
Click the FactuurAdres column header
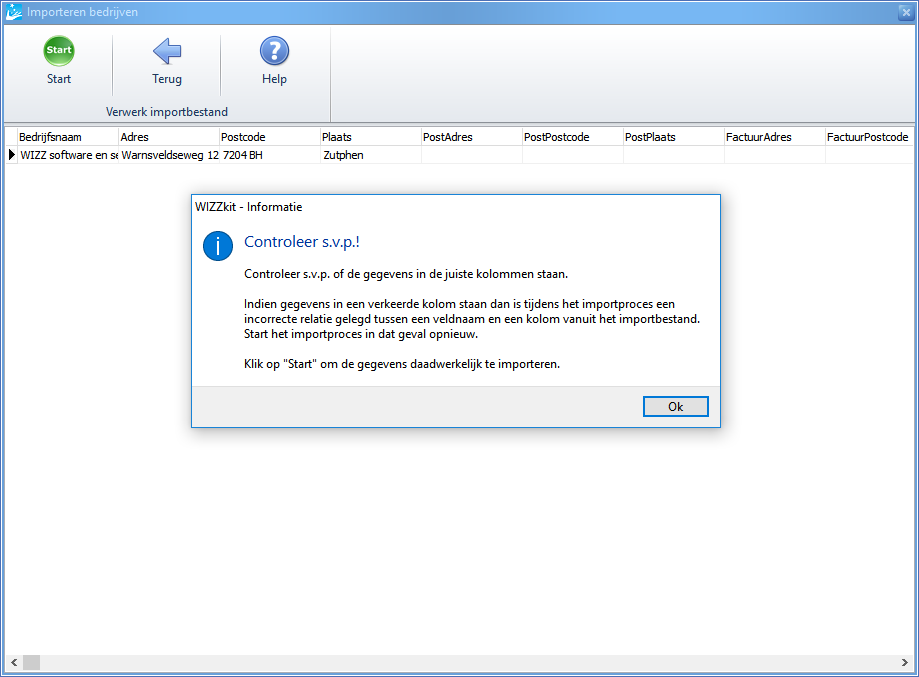[774, 137]
